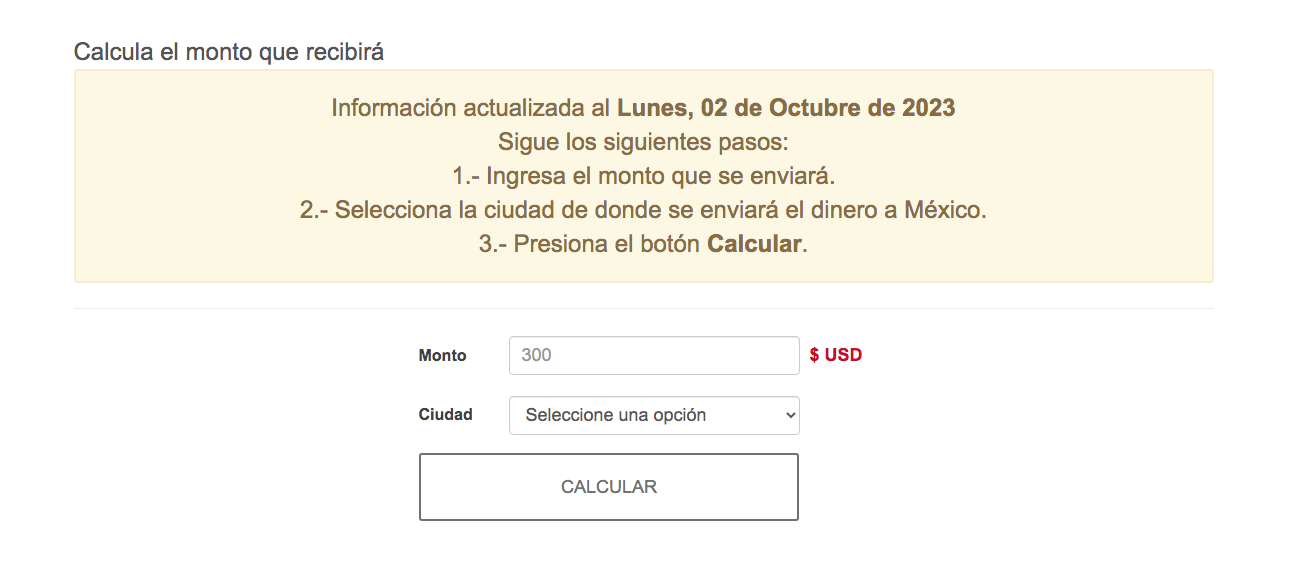
Task: Click the "Calcula el monto que recibirá" heading
Action: [229, 51]
